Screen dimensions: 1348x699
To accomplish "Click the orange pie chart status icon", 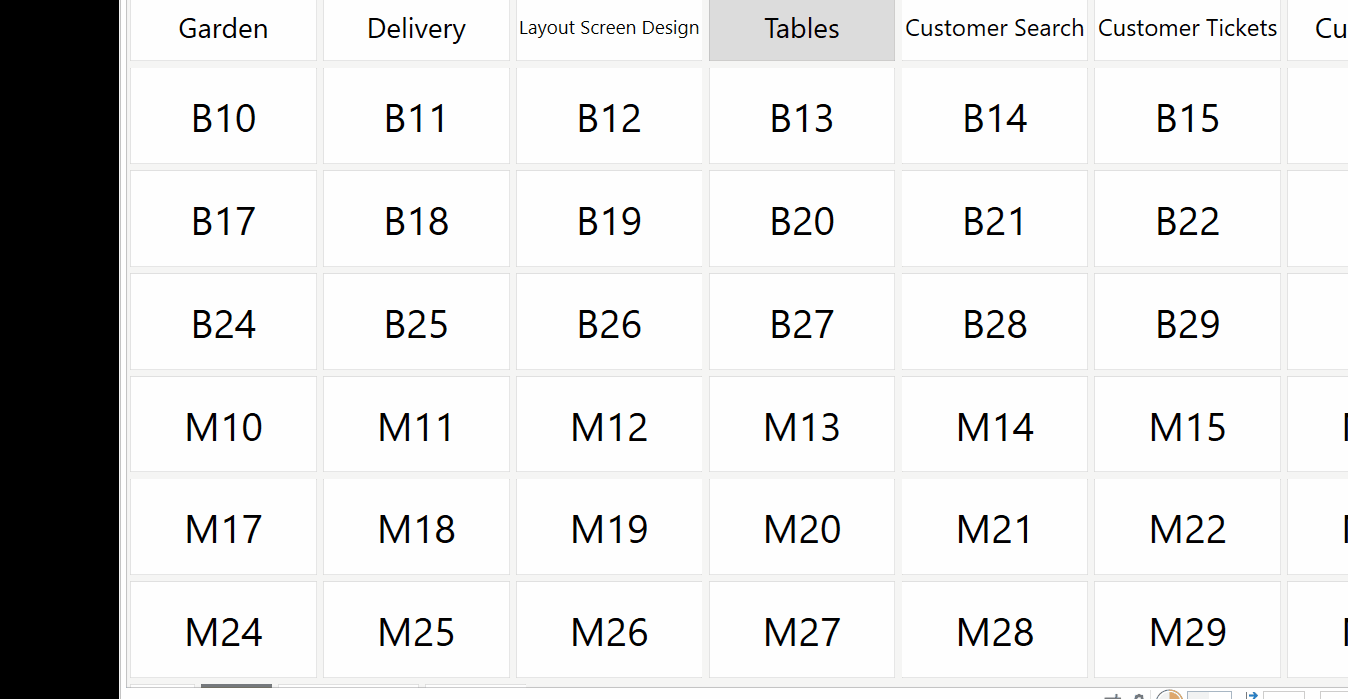I will coord(1169,695).
